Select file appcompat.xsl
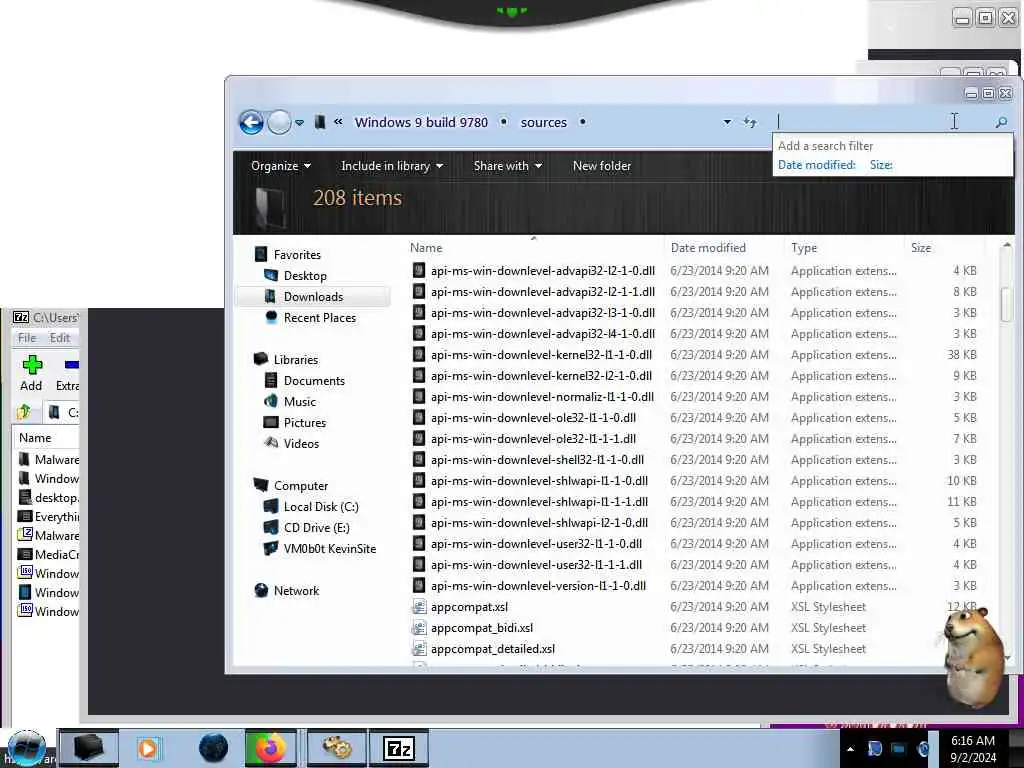Viewport: 1024px width, 768px height. click(469, 607)
